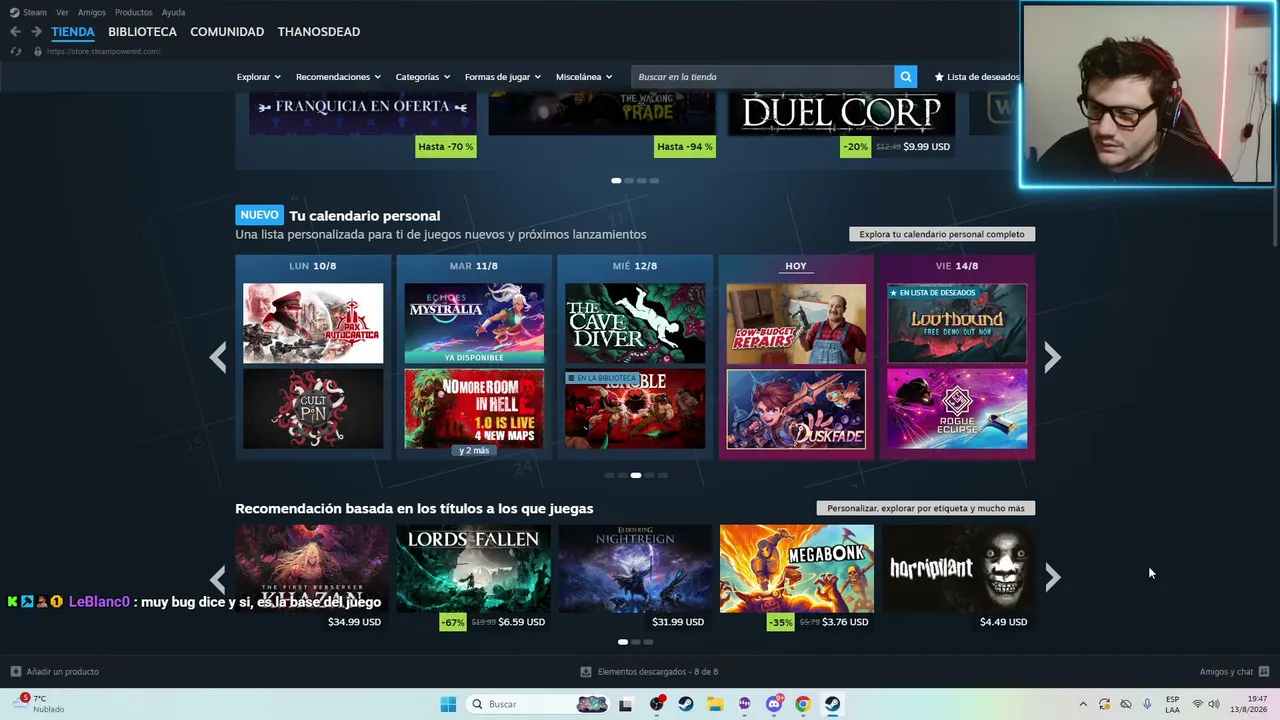Open the Echoes of Mystralia thumbnail
1280x720 pixels.
(x=474, y=323)
